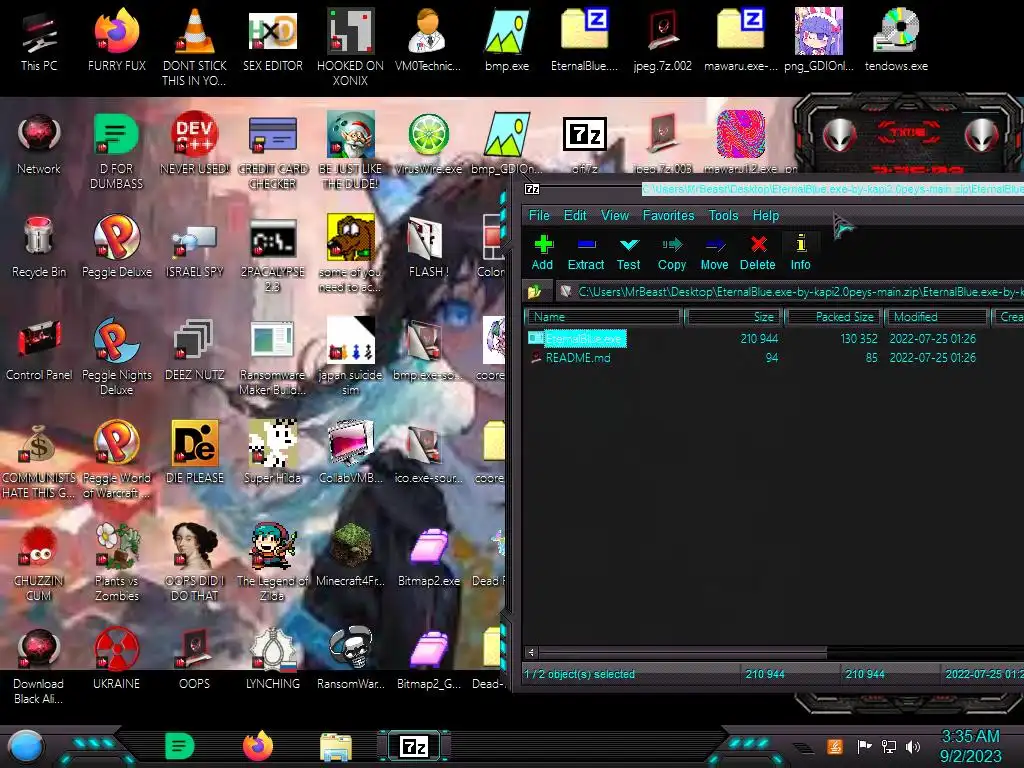Open the Help menu in 7-Zip

click(765, 216)
